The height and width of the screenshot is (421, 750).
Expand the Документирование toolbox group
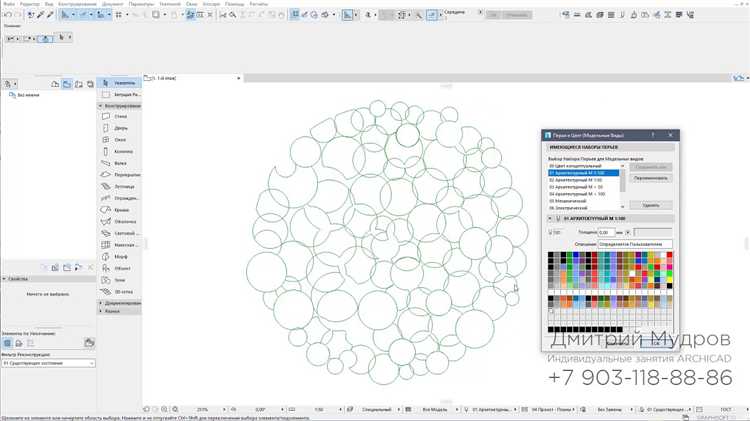pyautogui.click(x=100, y=303)
